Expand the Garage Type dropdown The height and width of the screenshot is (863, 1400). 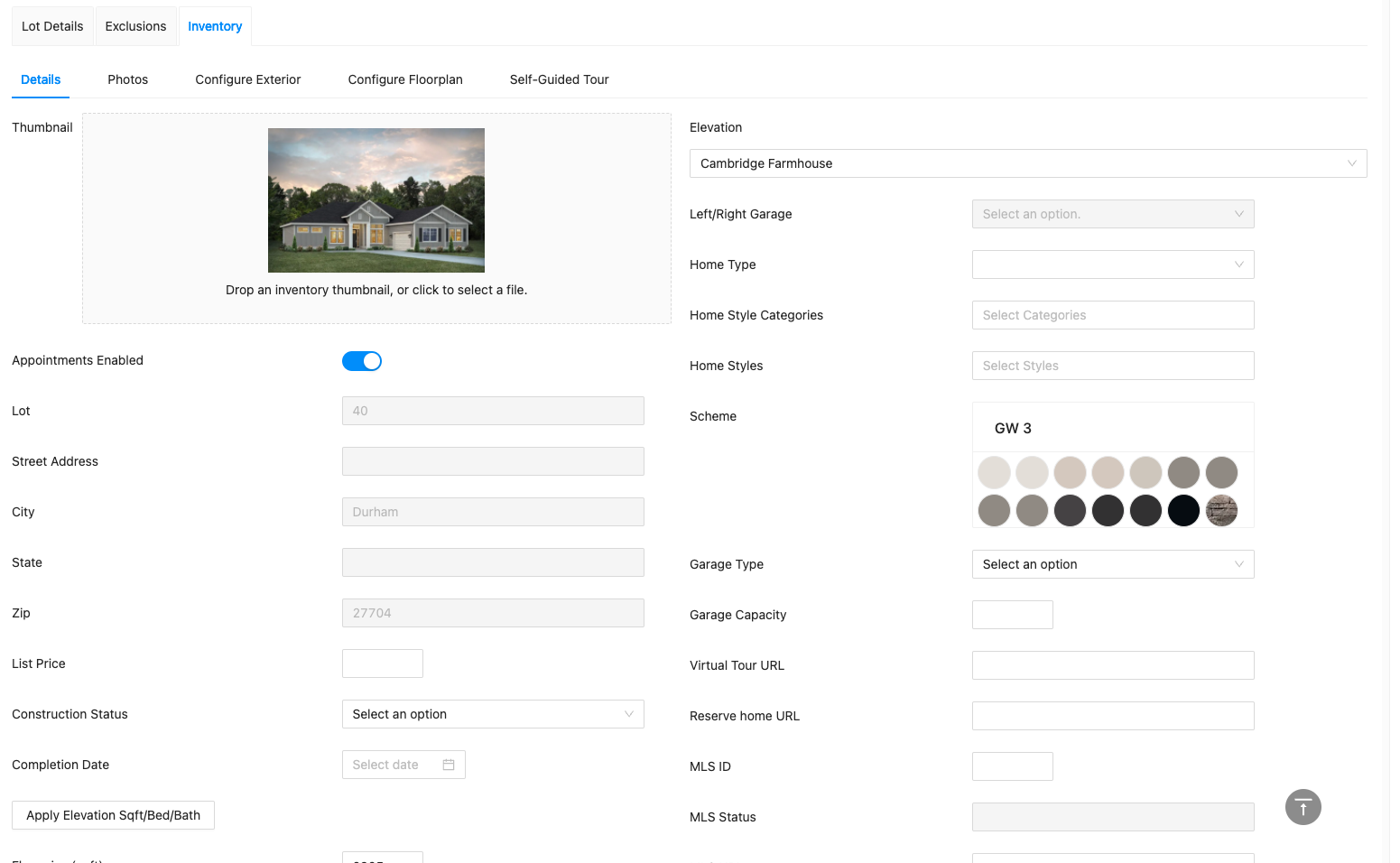point(1113,564)
